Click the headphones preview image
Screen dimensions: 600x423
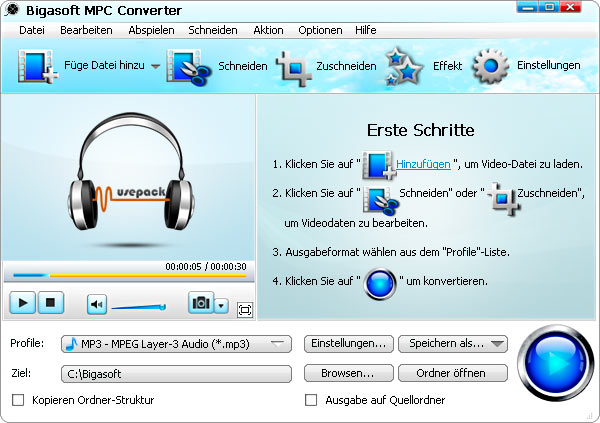131,172
